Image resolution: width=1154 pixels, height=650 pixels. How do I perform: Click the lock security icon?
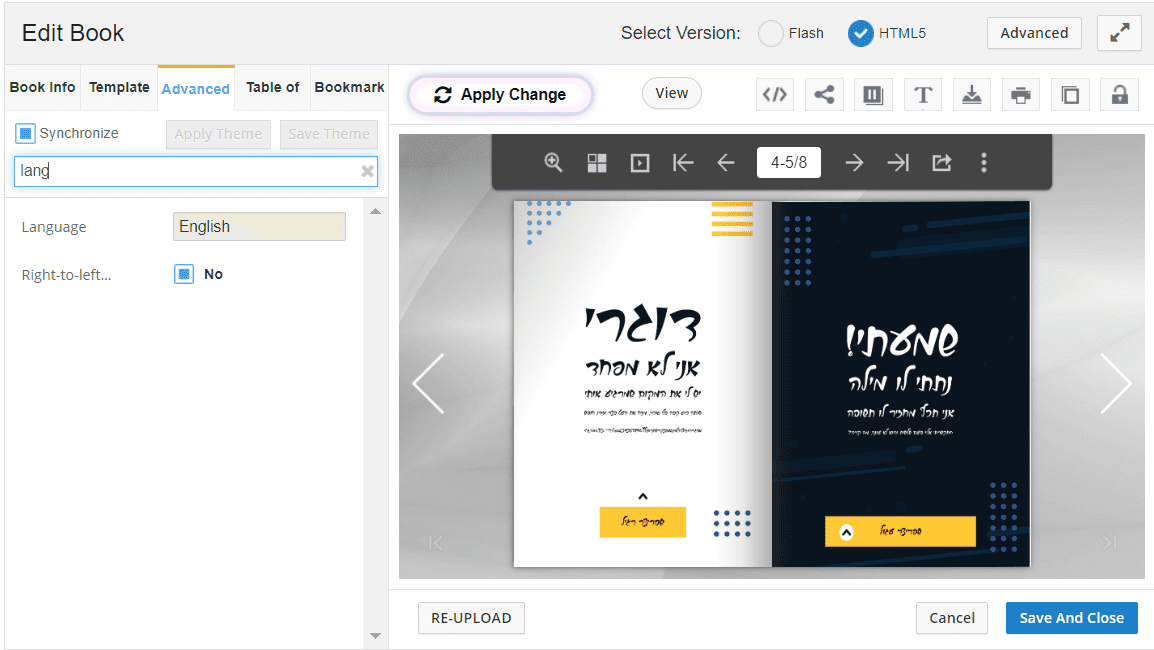[x=1119, y=94]
